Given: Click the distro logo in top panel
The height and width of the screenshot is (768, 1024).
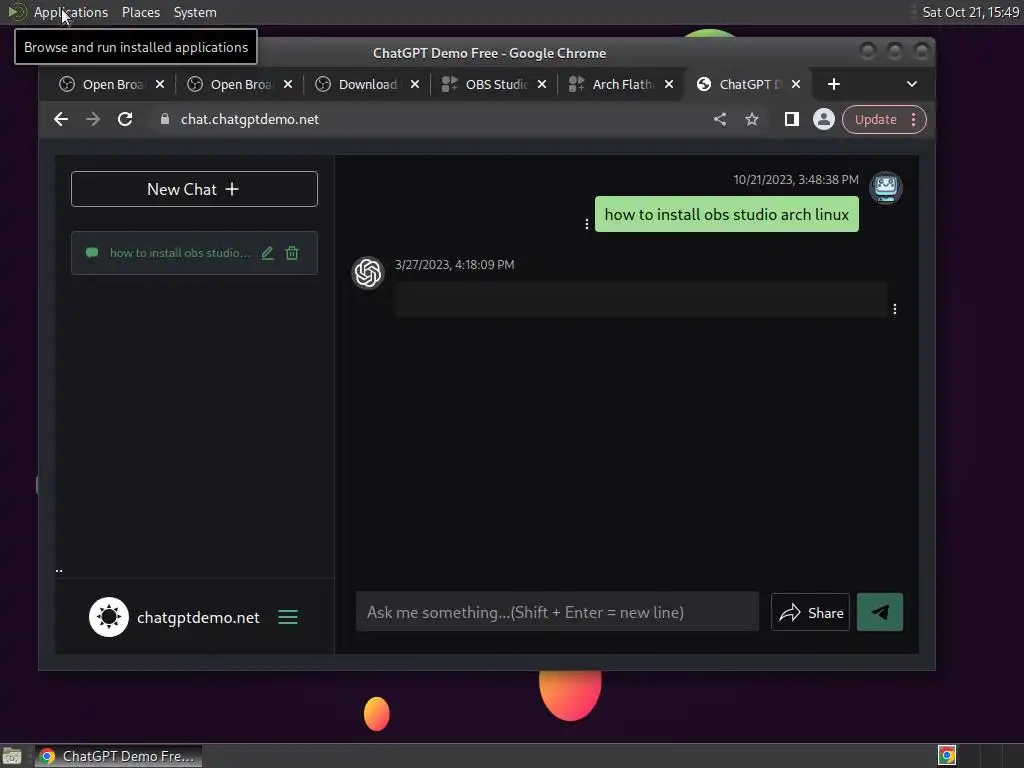Looking at the screenshot, I should [x=16, y=12].
